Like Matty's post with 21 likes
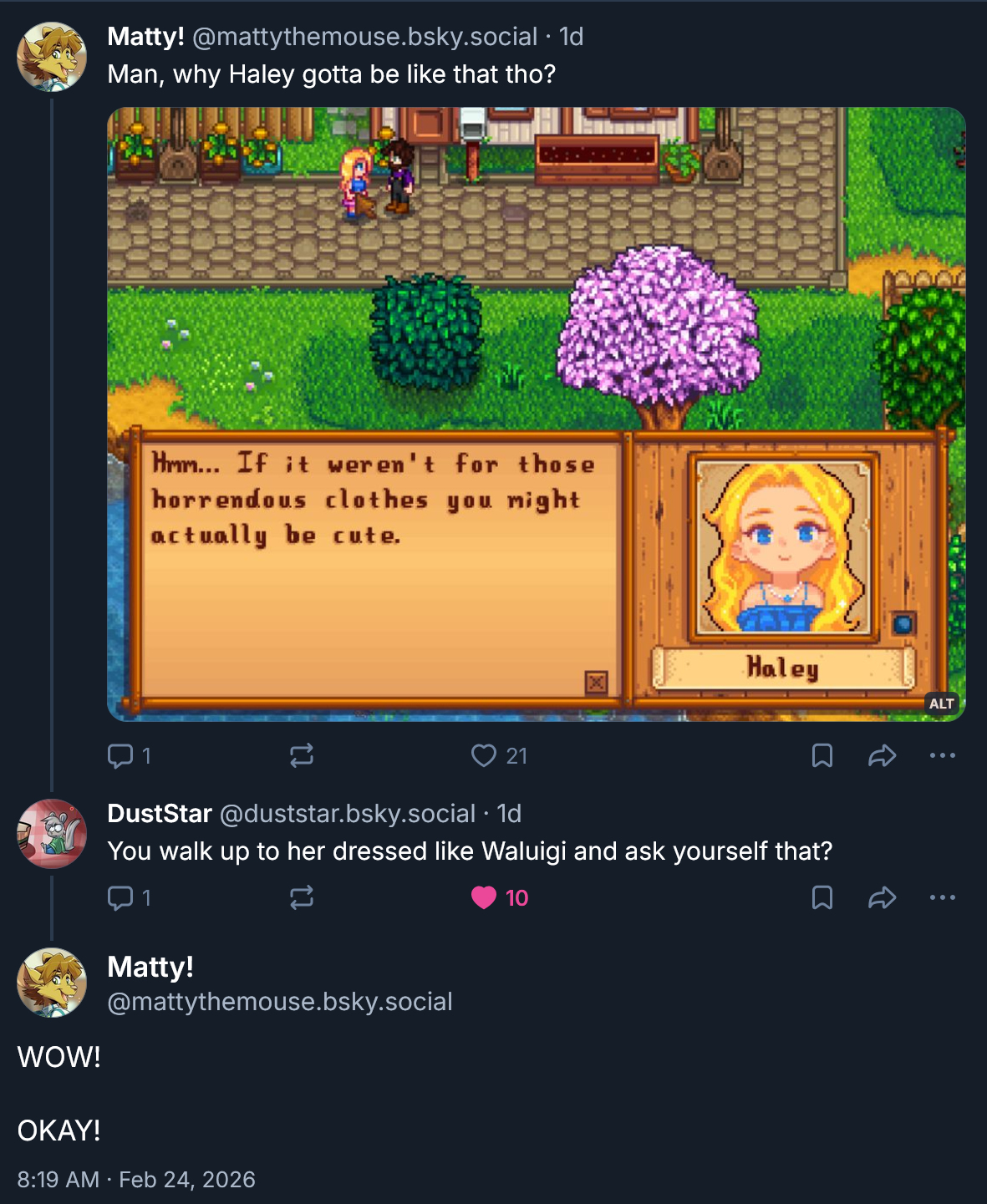Screen dimensions: 987x1204 coord(485,756)
